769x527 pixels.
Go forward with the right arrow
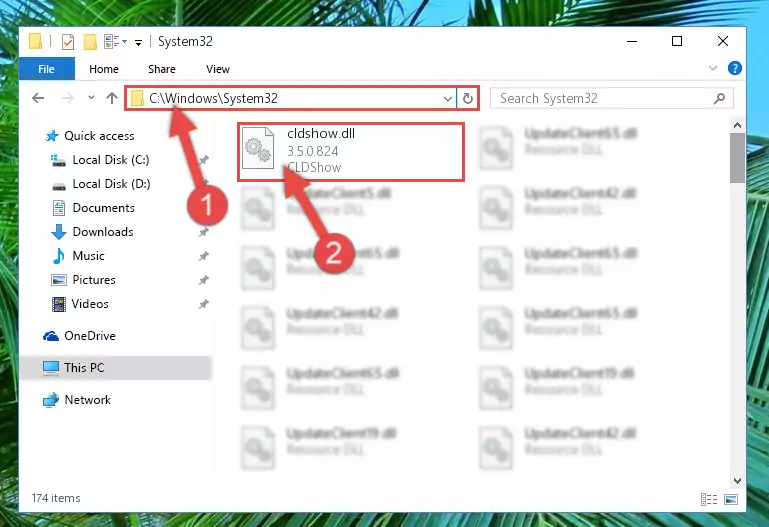tap(68, 98)
